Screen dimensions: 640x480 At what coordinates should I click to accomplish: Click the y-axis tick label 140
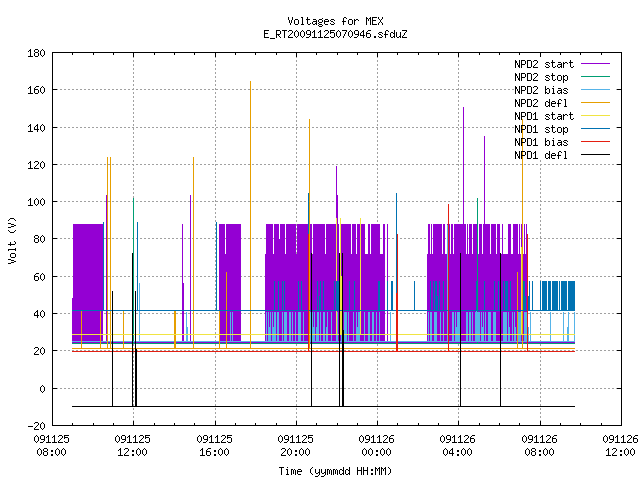(36, 128)
